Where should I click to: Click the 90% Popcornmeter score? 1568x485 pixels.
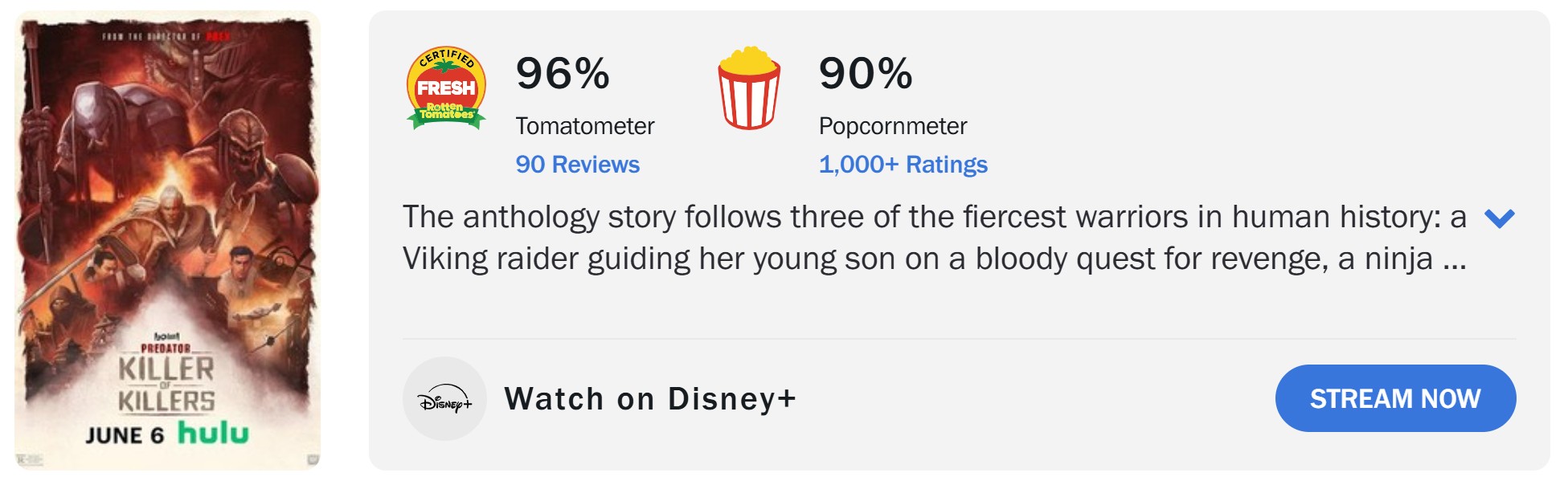(x=866, y=73)
